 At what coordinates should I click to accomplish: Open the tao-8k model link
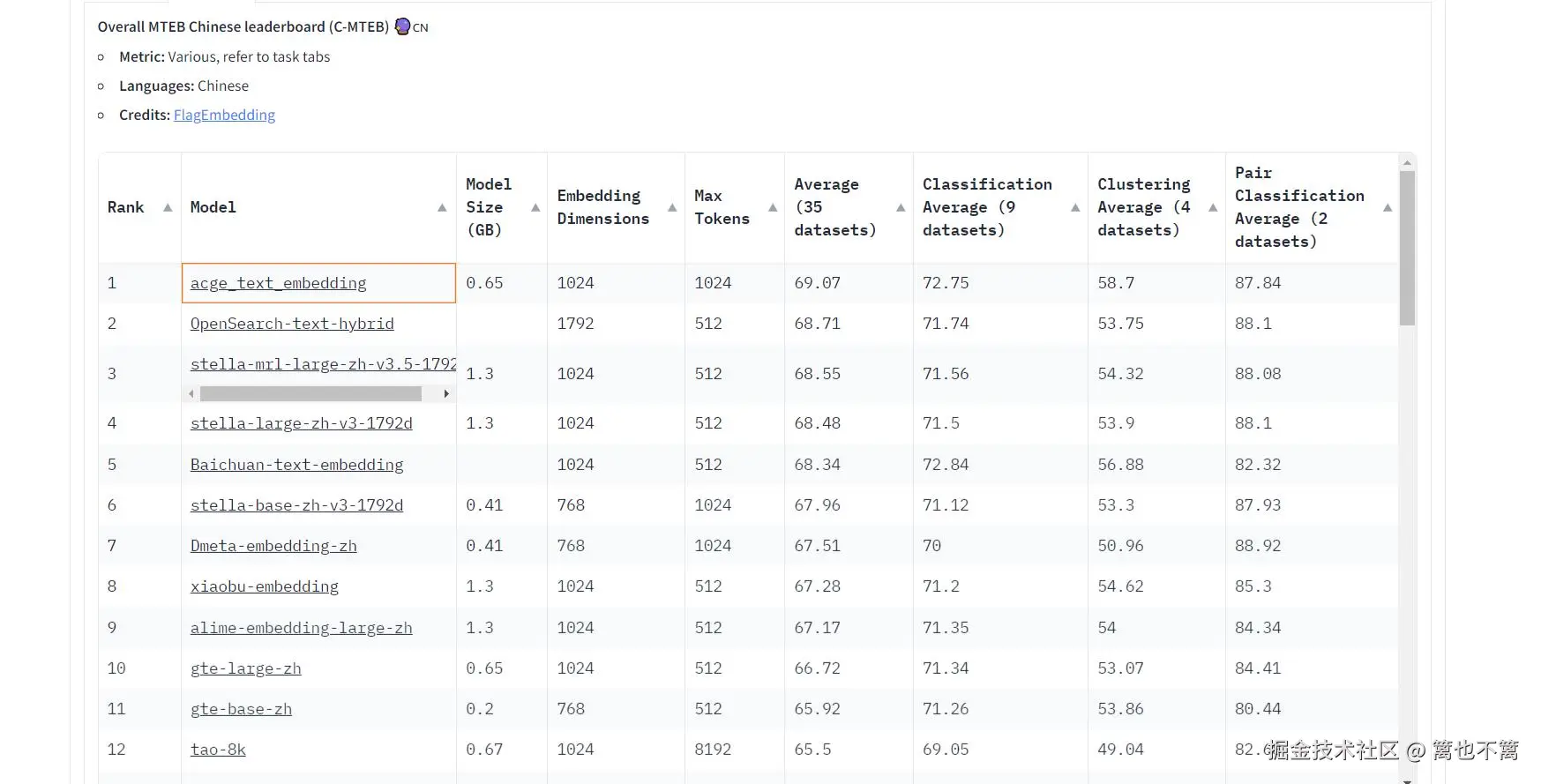(218, 750)
